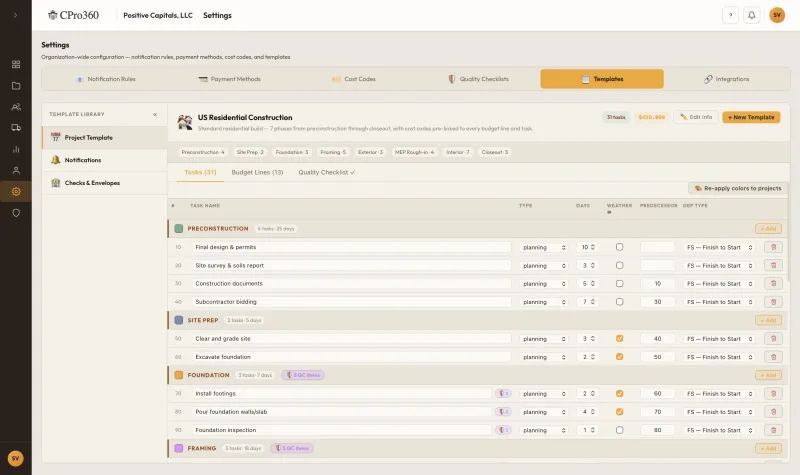The image size is (800, 475).
Task: Click the Site Prep blue color swatch
Action: click(179, 320)
